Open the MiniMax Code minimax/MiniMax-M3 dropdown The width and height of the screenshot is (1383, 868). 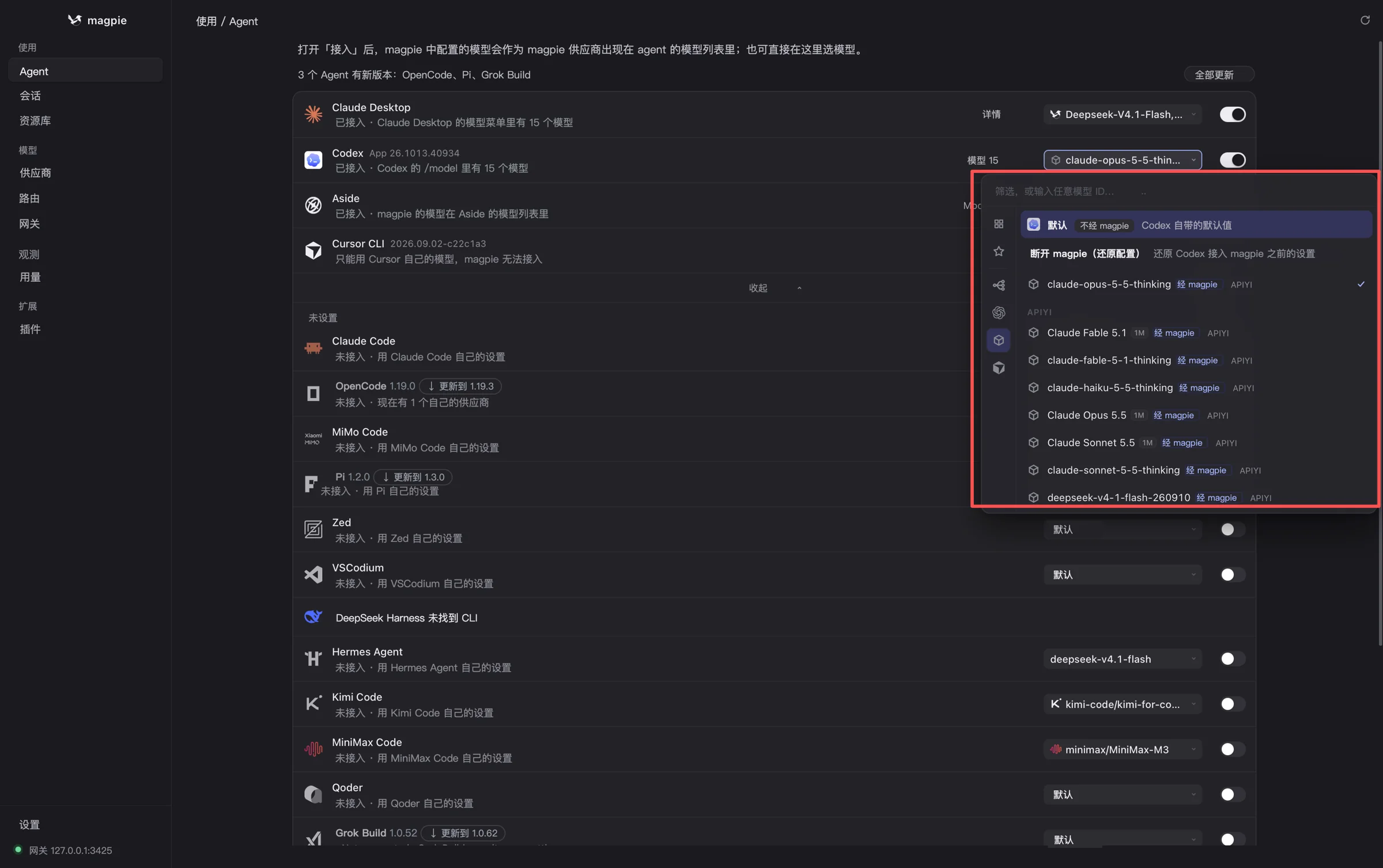(1123, 749)
